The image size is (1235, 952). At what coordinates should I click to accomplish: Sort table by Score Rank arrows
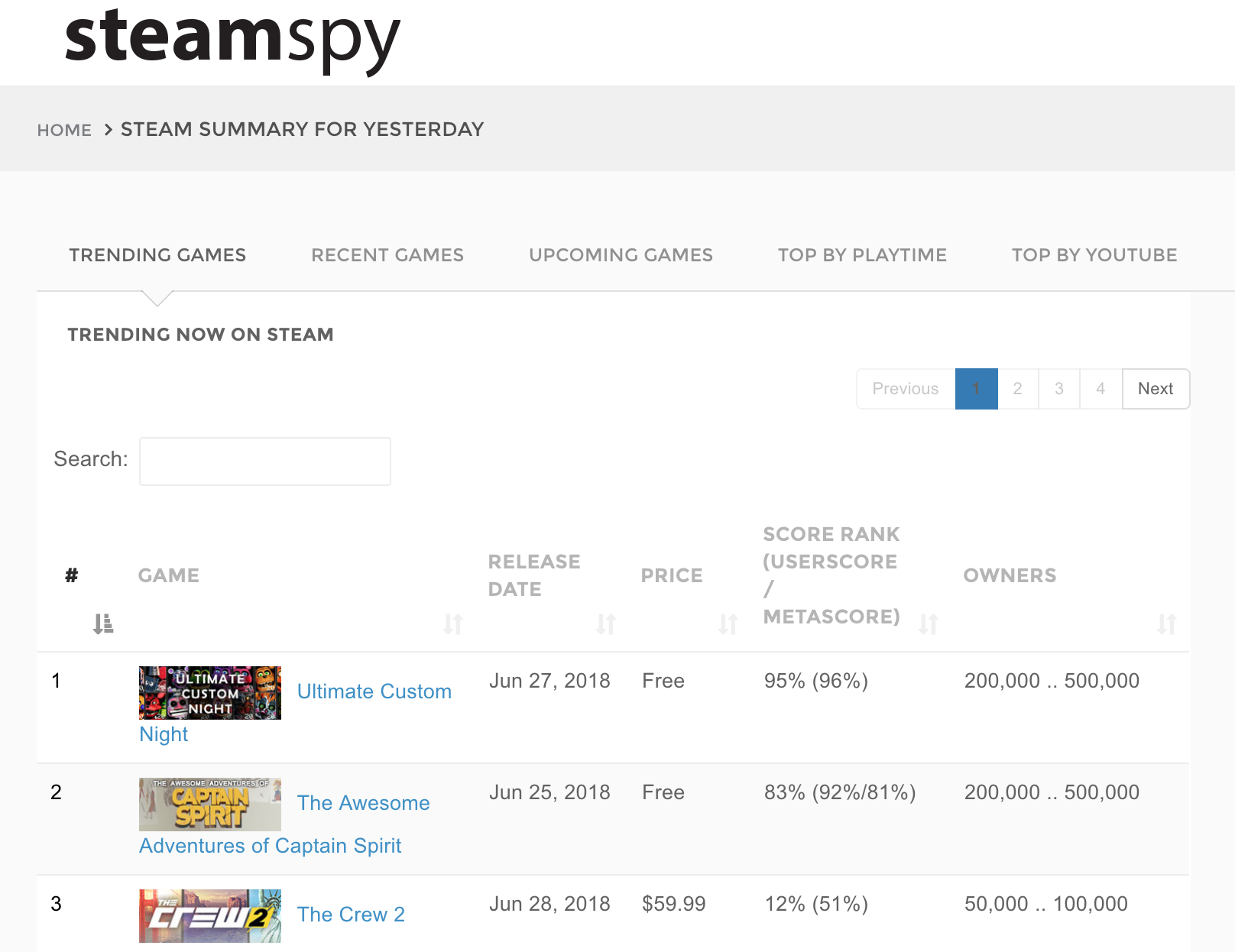[x=929, y=624]
